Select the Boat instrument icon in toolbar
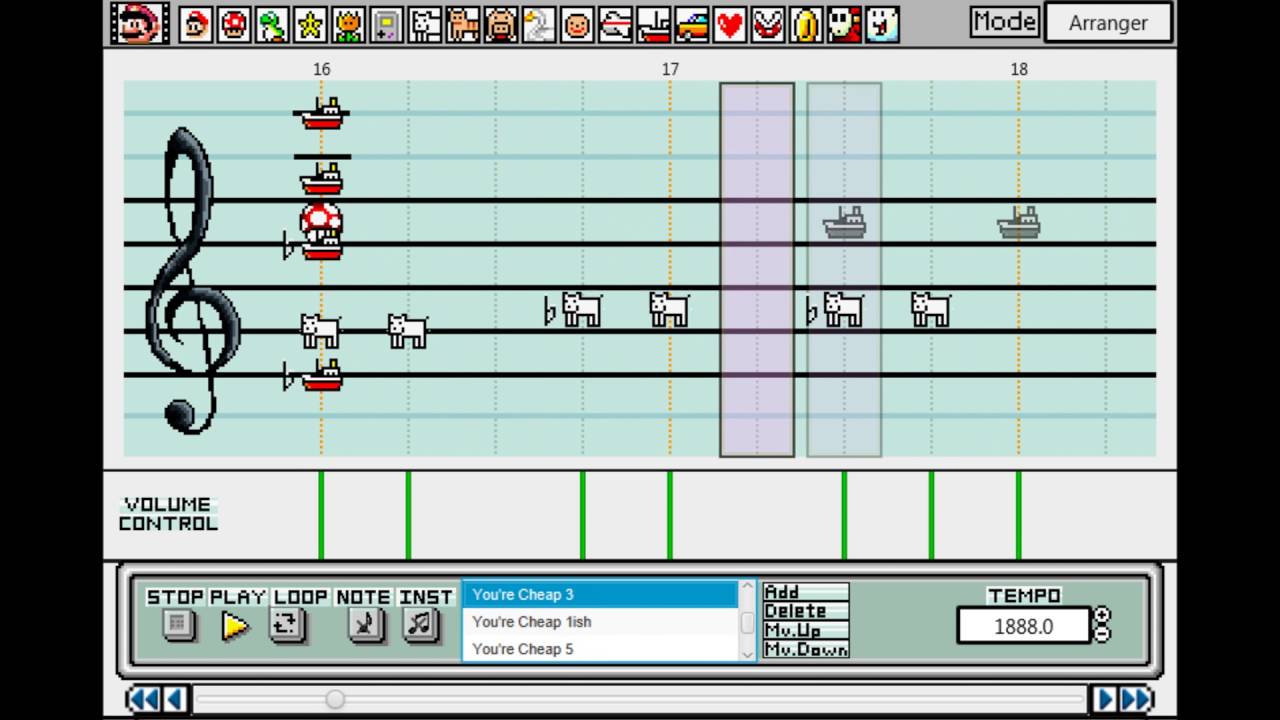Viewport: 1280px width, 720px height. pos(653,24)
